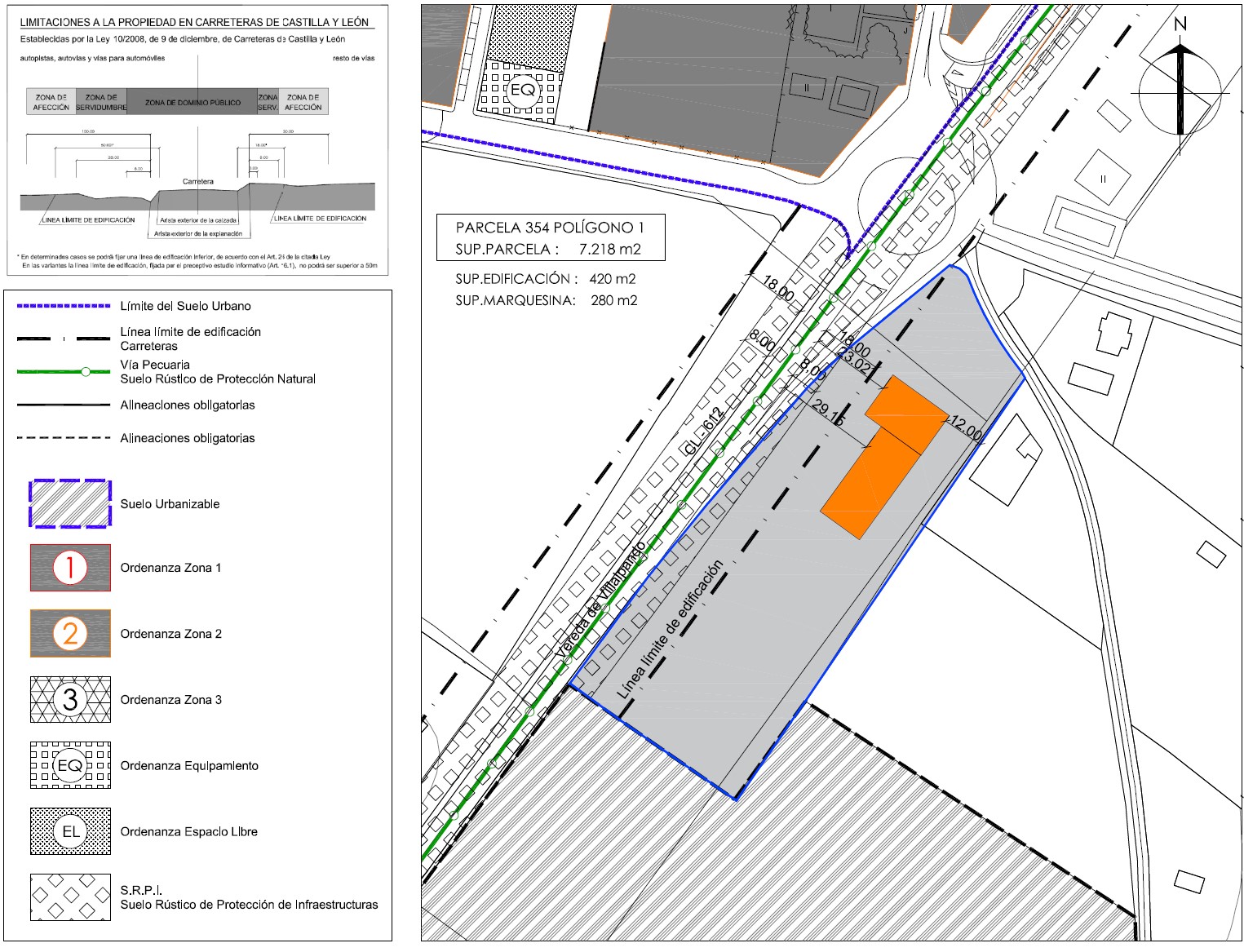Click the 12.00 dimension label near the building
The width and height of the screenshot is (1244, 952).
(x=966, y=428)
